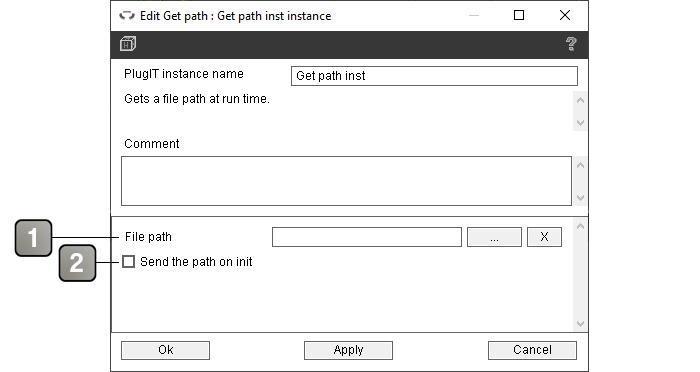Click parameters panel scroll down arrow

580,324
